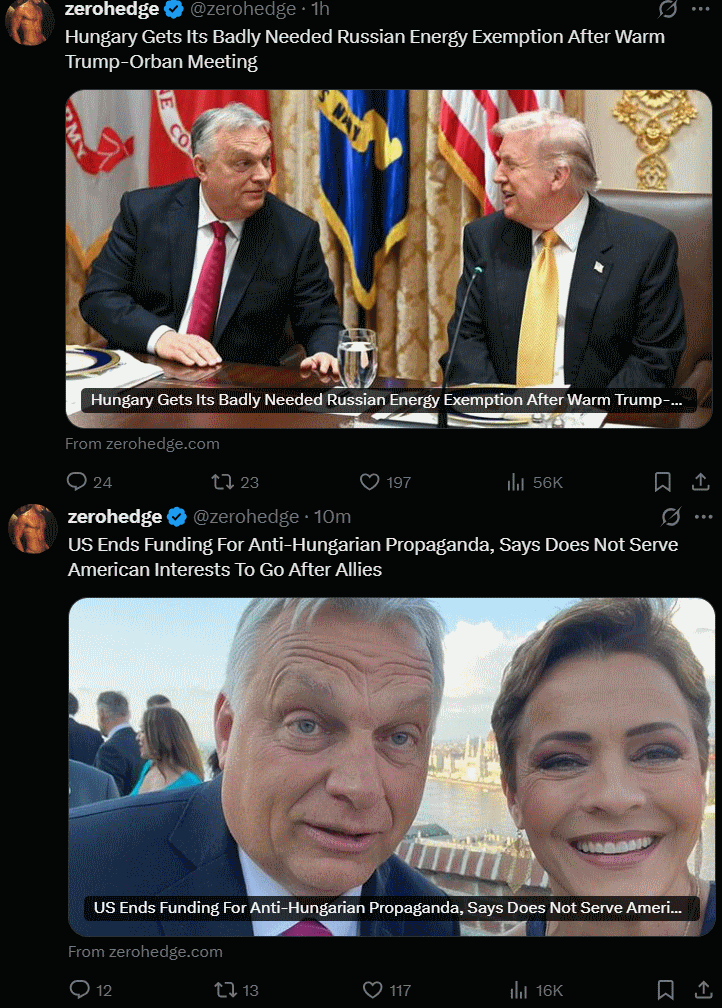Like the post with 197 likes
Screen dimensions: 722x1008
(385, 482)
